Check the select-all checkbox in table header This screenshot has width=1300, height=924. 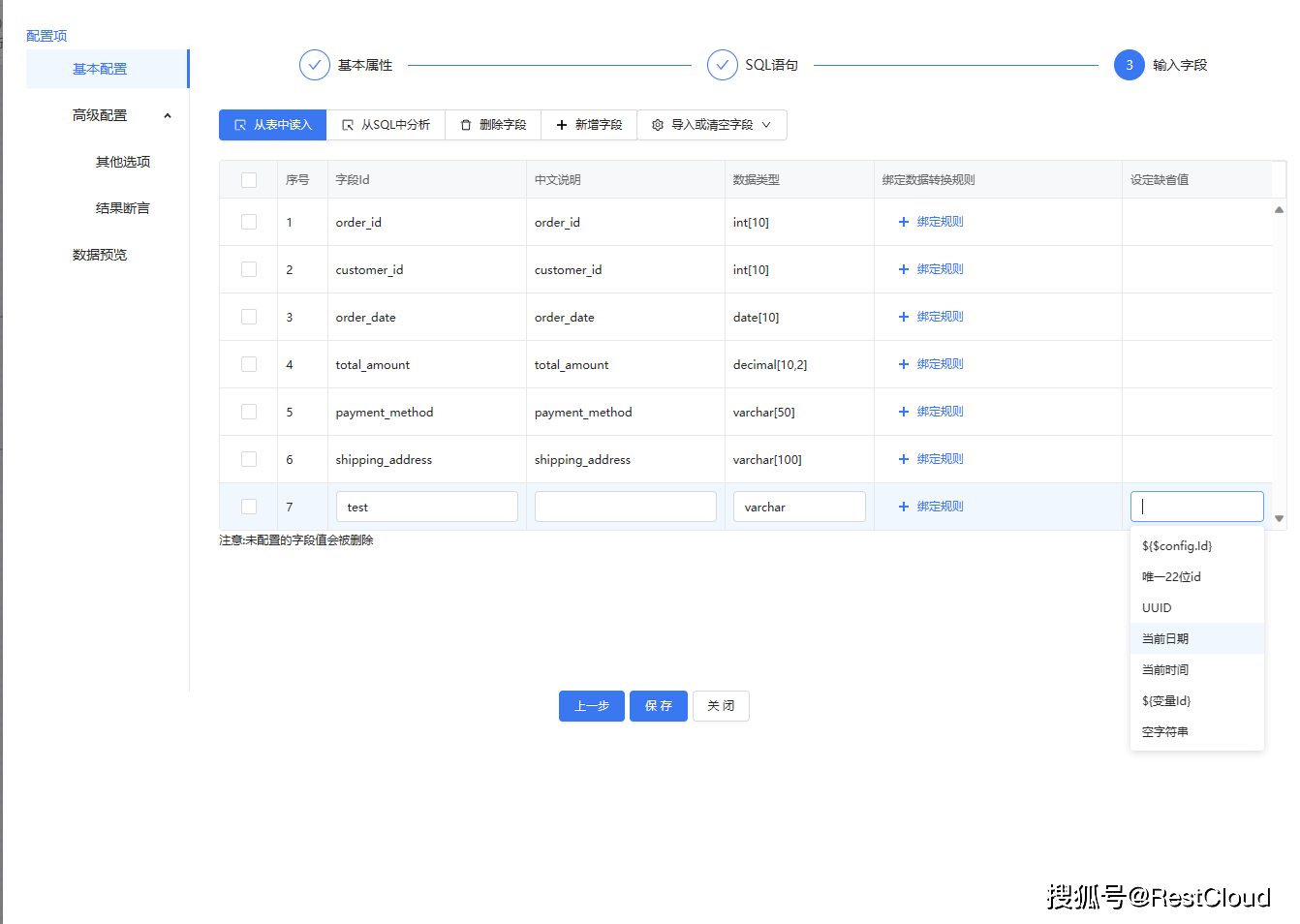click(x=248, y=179)
